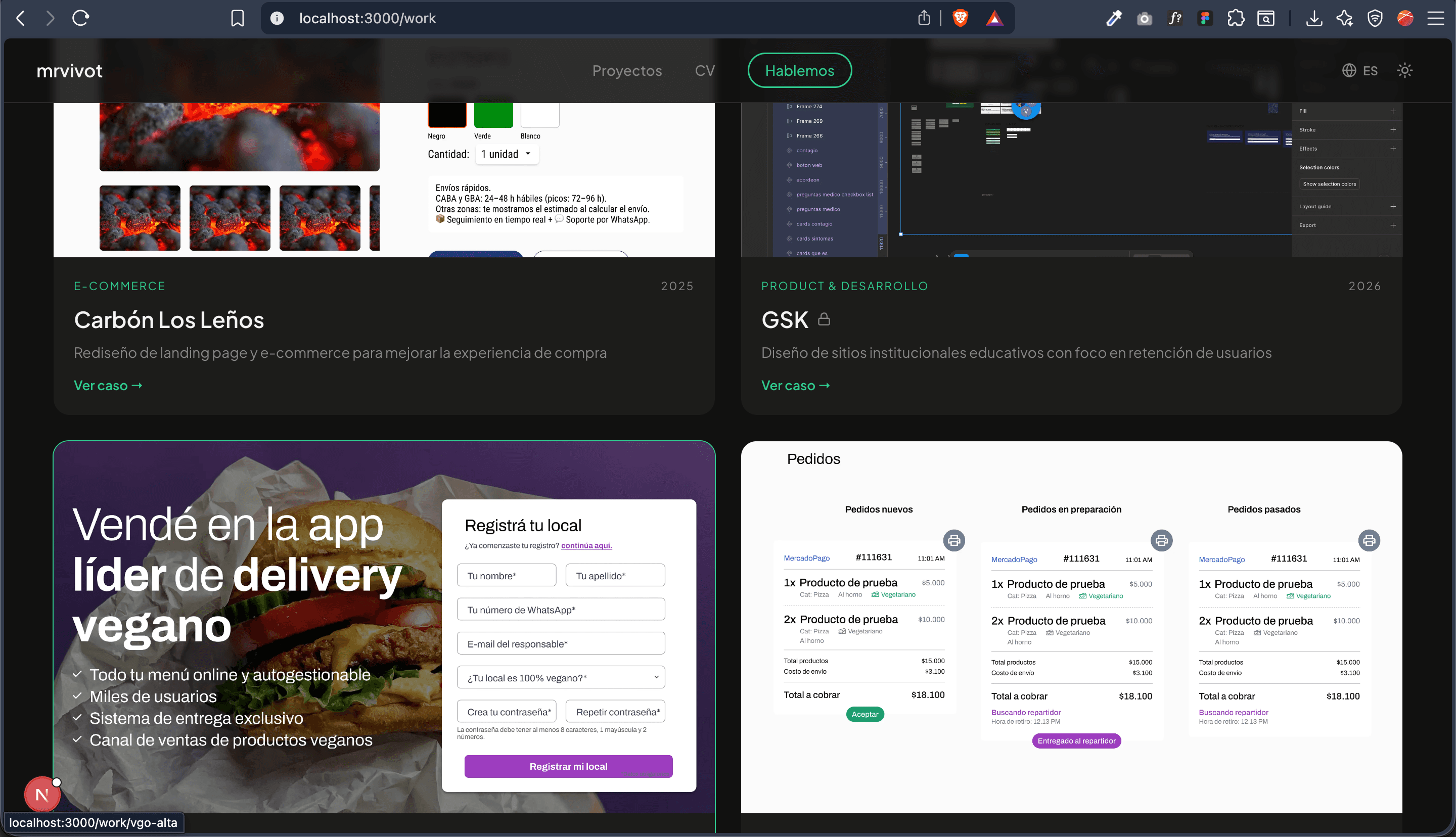Open Ver caso for Carbón Los Leños
Image resolution: width=1456 pixels, height=837 pixels.
108,386
